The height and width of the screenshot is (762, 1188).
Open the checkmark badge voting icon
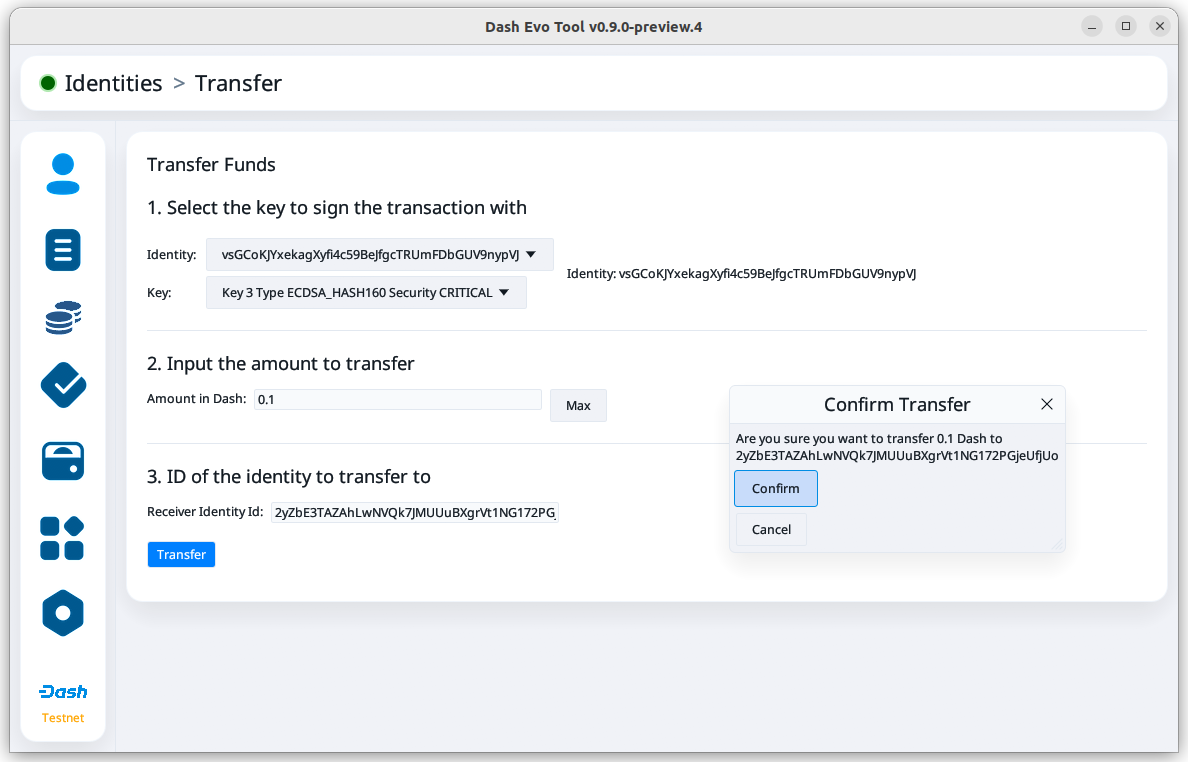[x=63, y=385]
